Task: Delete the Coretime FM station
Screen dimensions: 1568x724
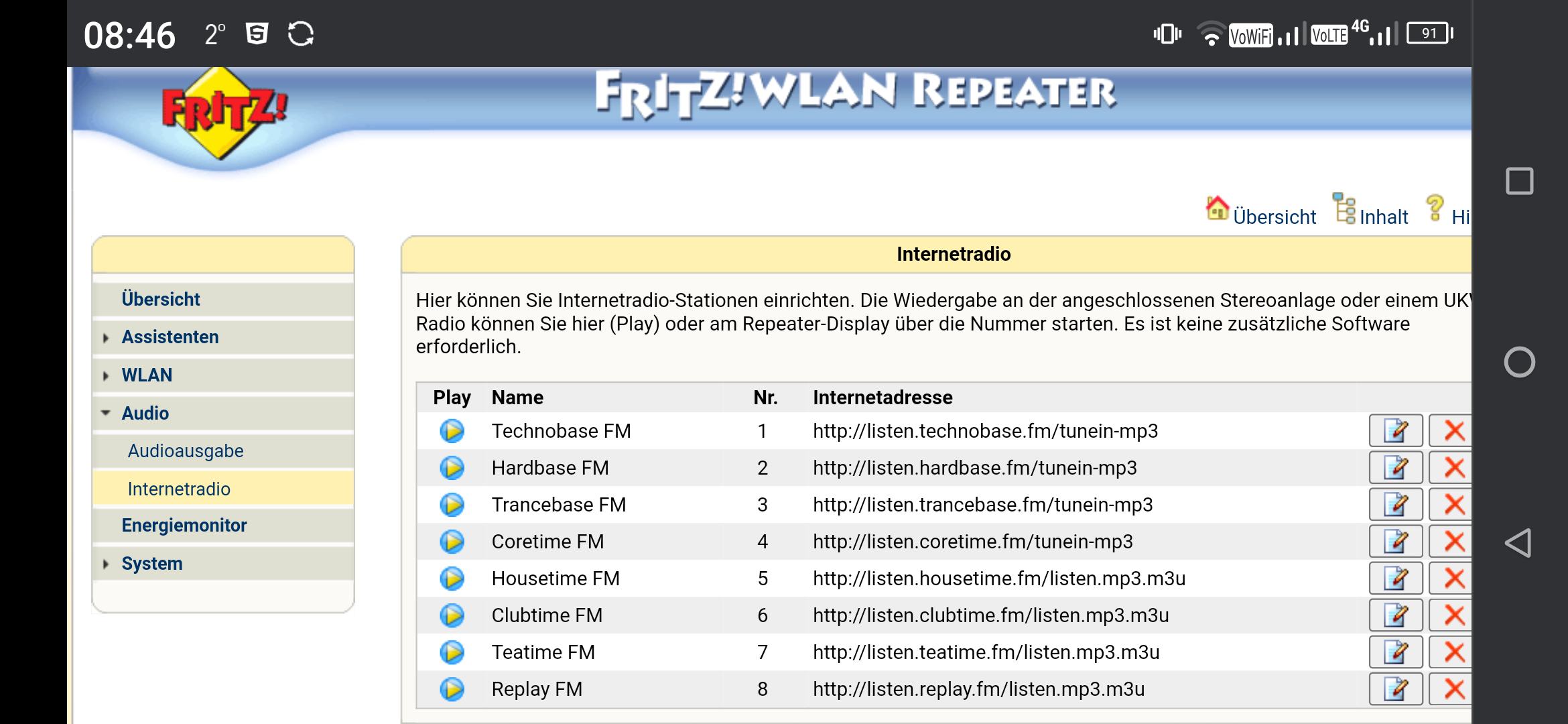Action: (x=1451, y=542)
